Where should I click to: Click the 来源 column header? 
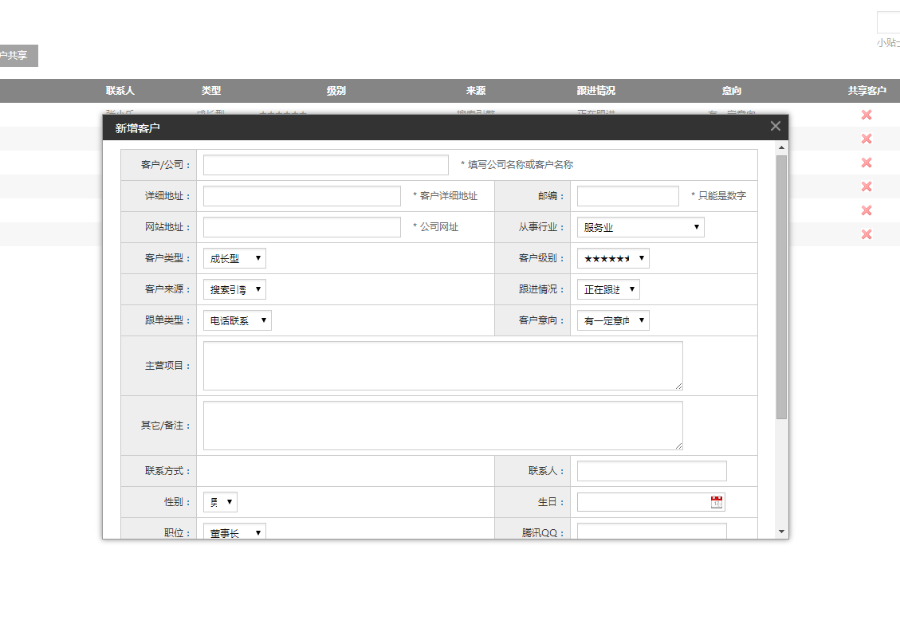coord(476,91)
